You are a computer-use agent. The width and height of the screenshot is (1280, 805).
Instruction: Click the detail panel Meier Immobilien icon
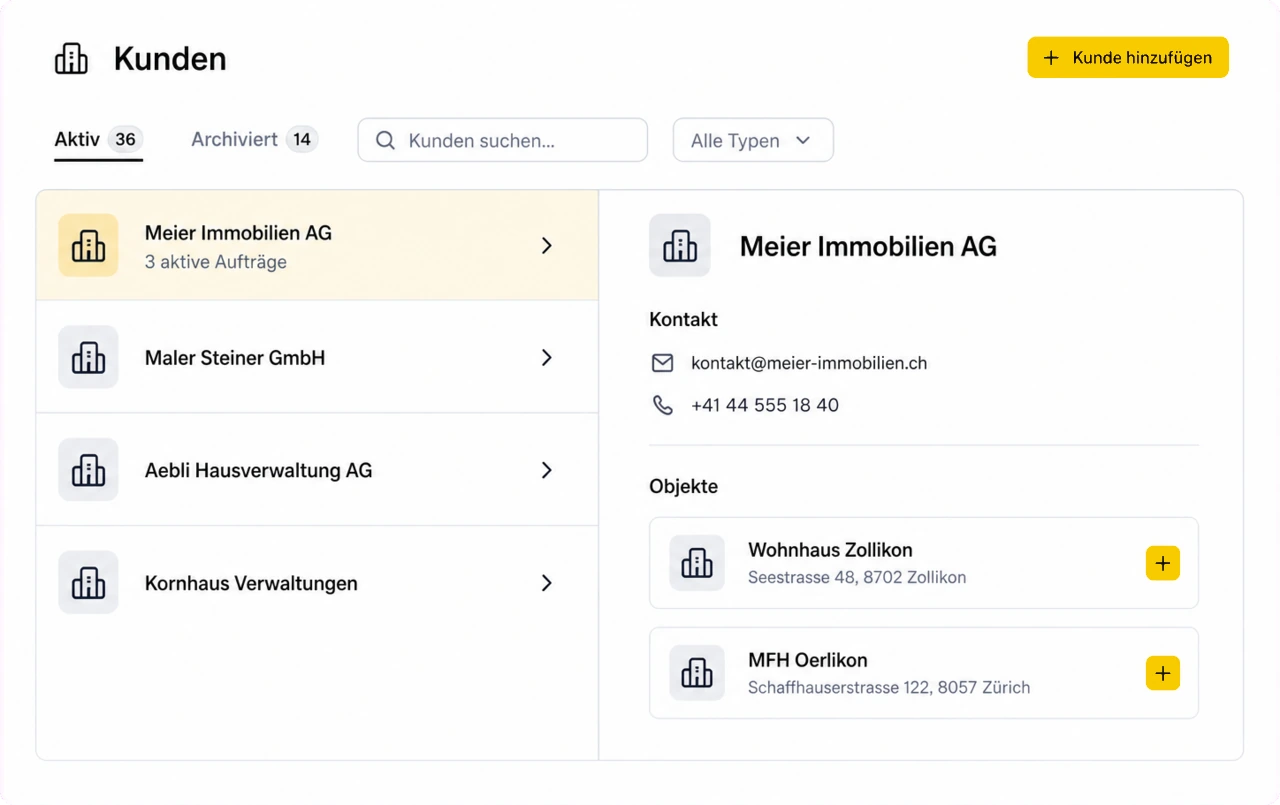(x=680, y=245)
